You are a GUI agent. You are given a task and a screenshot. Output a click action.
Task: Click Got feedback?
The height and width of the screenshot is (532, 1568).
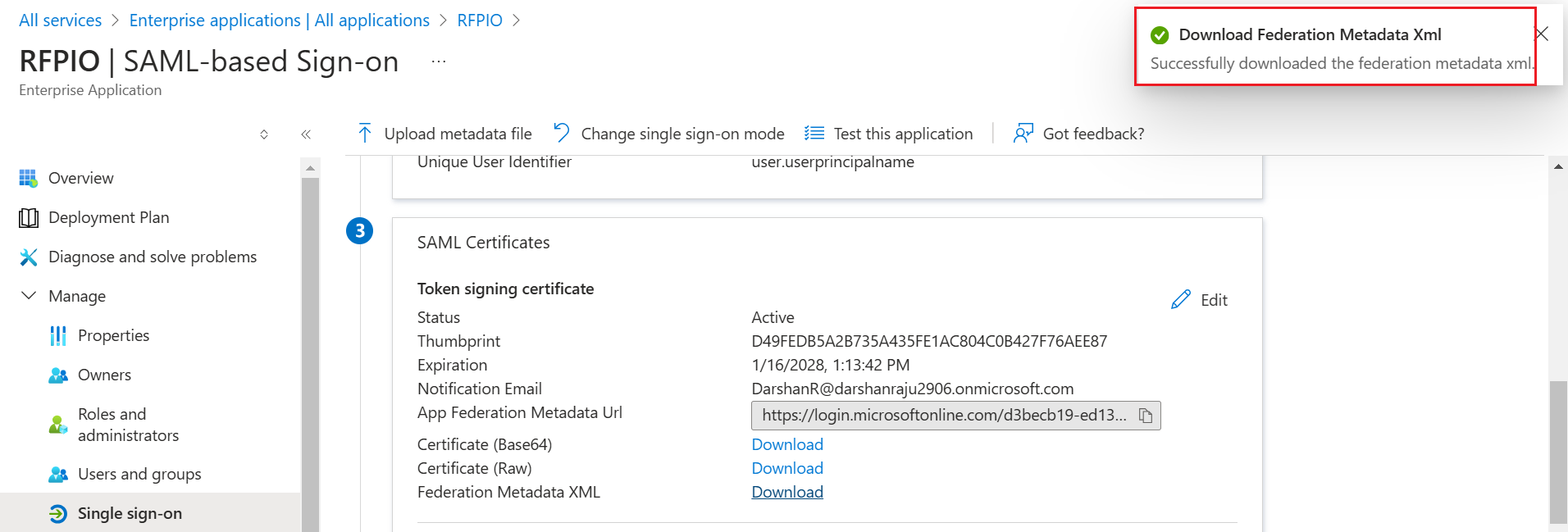tap(1079, 134)
